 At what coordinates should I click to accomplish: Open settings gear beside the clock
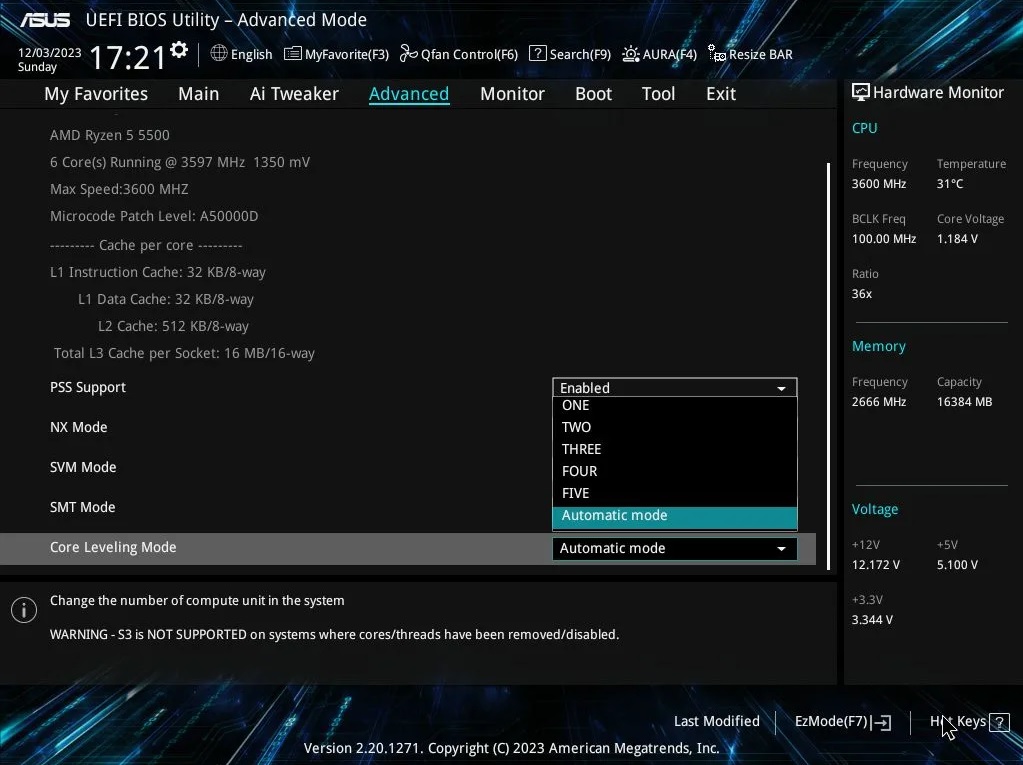pyautogui.click(x=179, y=50)
